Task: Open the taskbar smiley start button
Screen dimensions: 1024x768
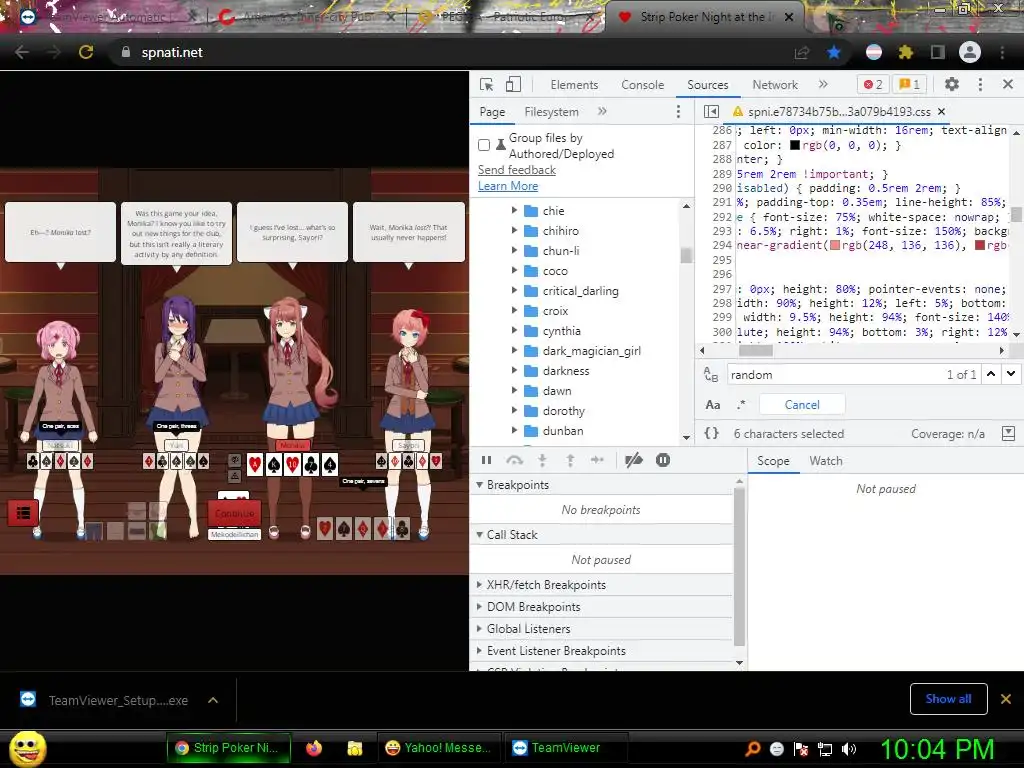Action: pos(27,748)
